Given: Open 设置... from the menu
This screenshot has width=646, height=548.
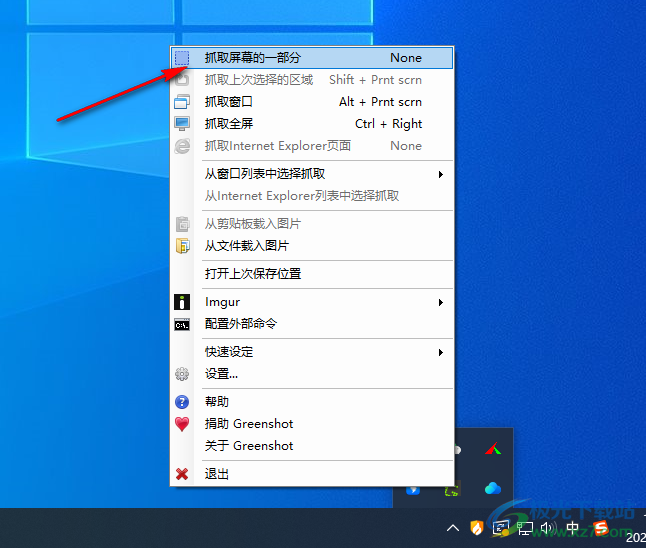Looking at the screenshot, I should point(312,374).
